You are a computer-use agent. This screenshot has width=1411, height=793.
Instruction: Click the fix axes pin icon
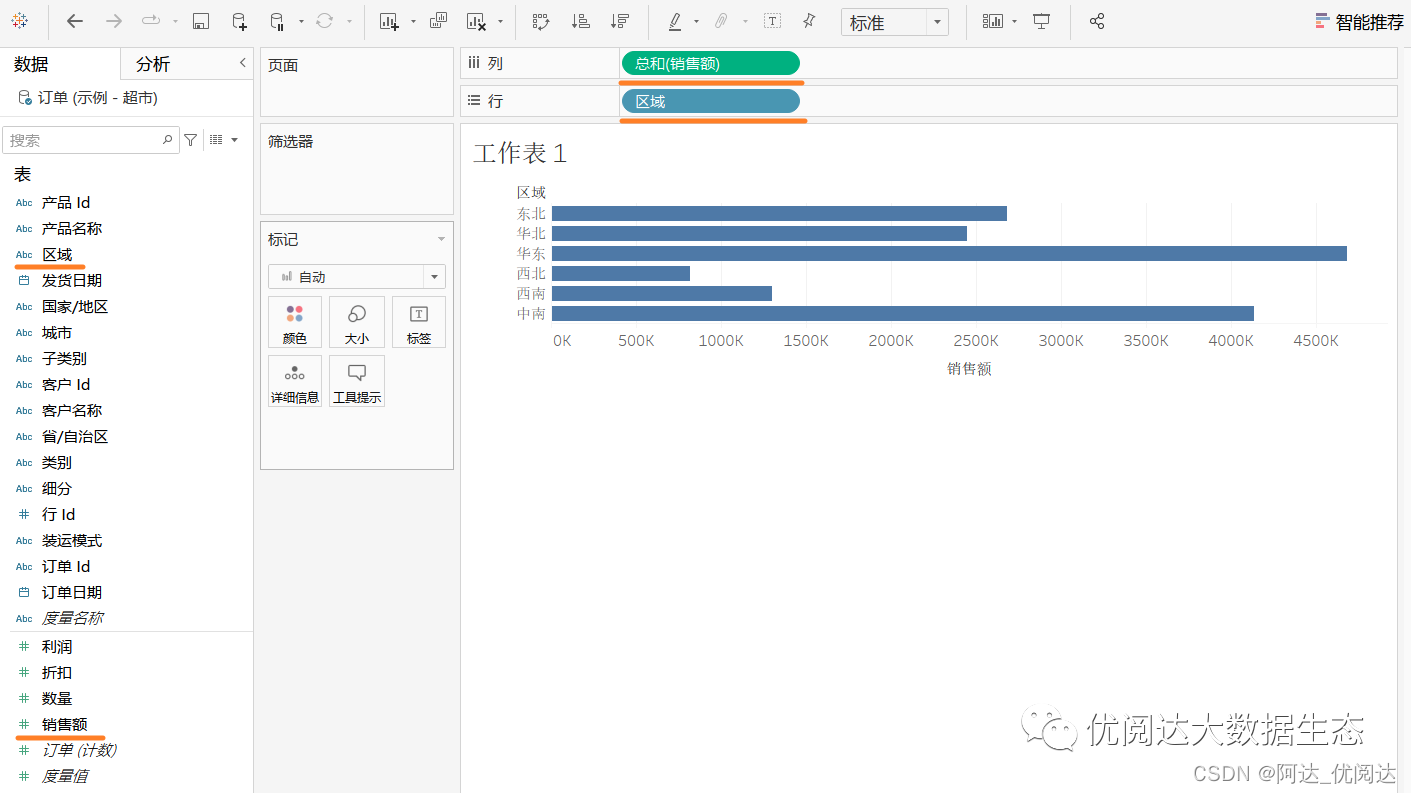pos(809,21)
